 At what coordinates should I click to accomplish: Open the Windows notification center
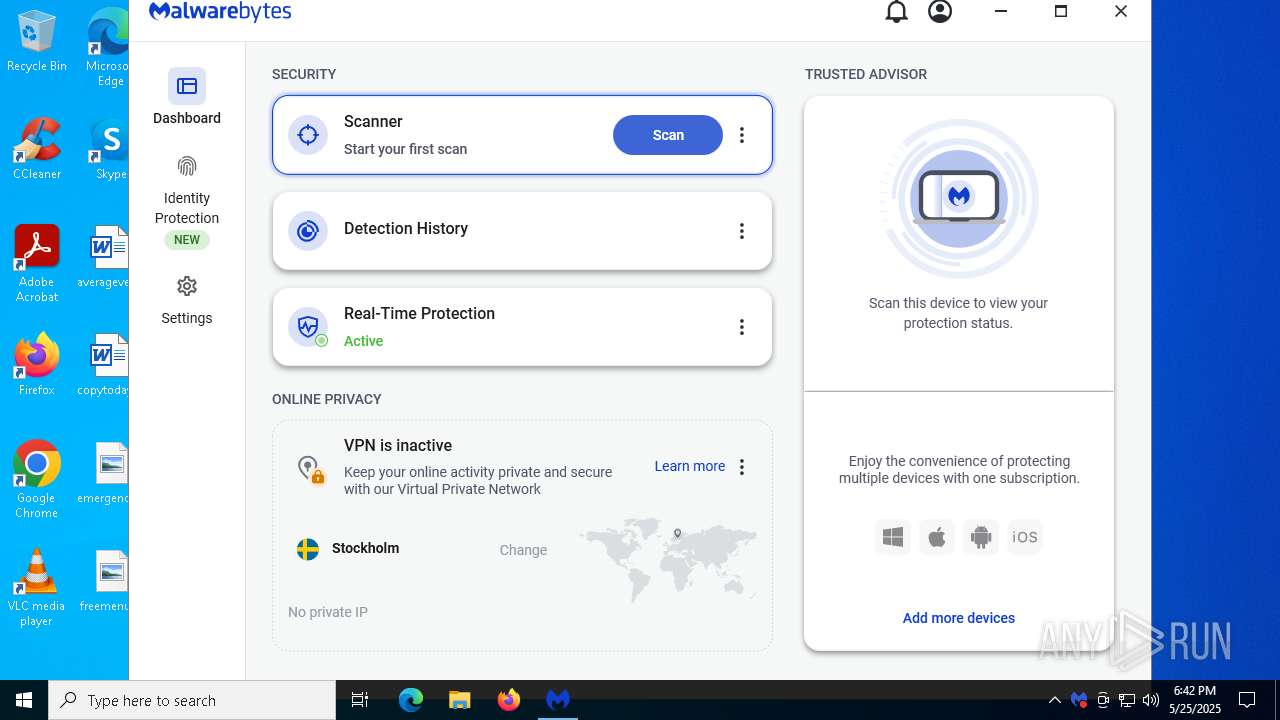(1247, 700)
